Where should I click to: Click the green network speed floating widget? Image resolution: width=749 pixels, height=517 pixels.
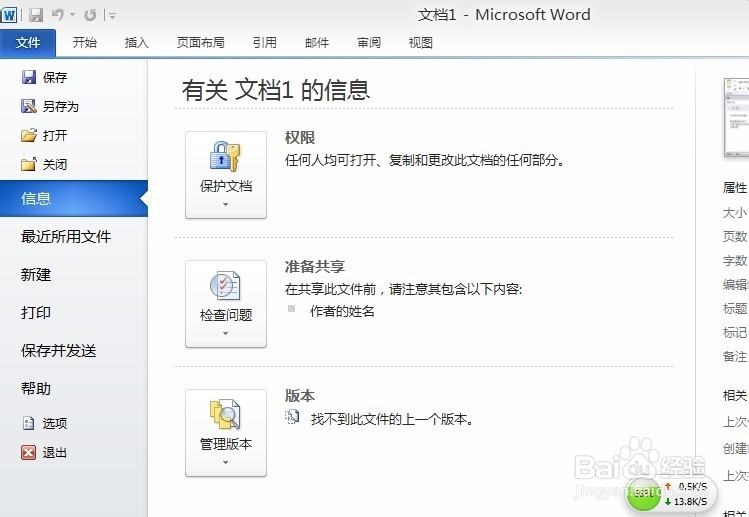coord(671,494)
